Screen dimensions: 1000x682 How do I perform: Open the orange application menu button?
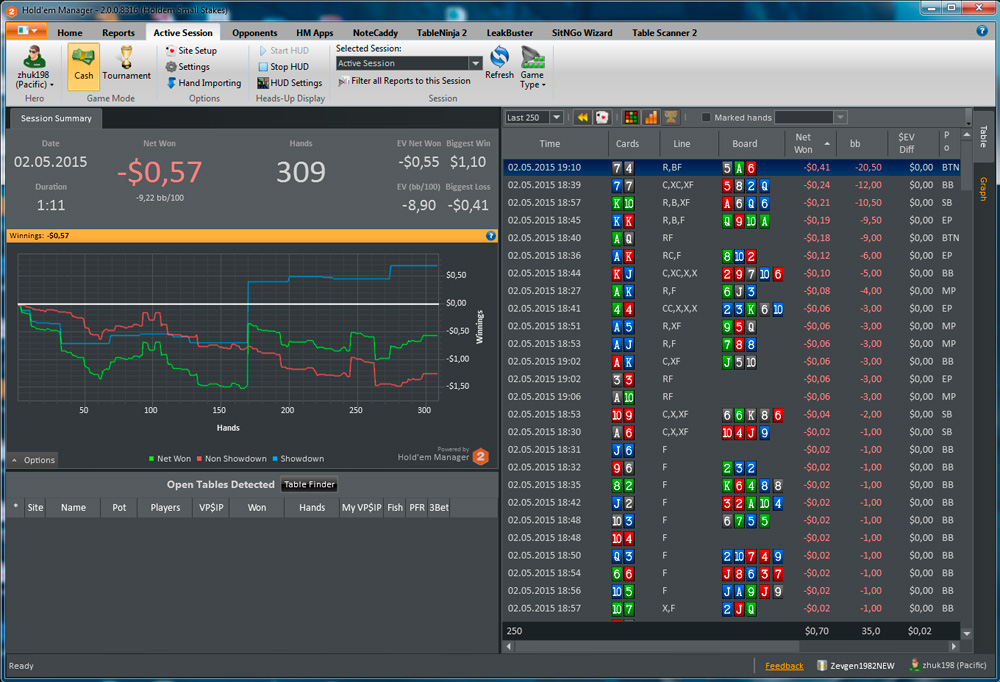click(x=26, y=31)
